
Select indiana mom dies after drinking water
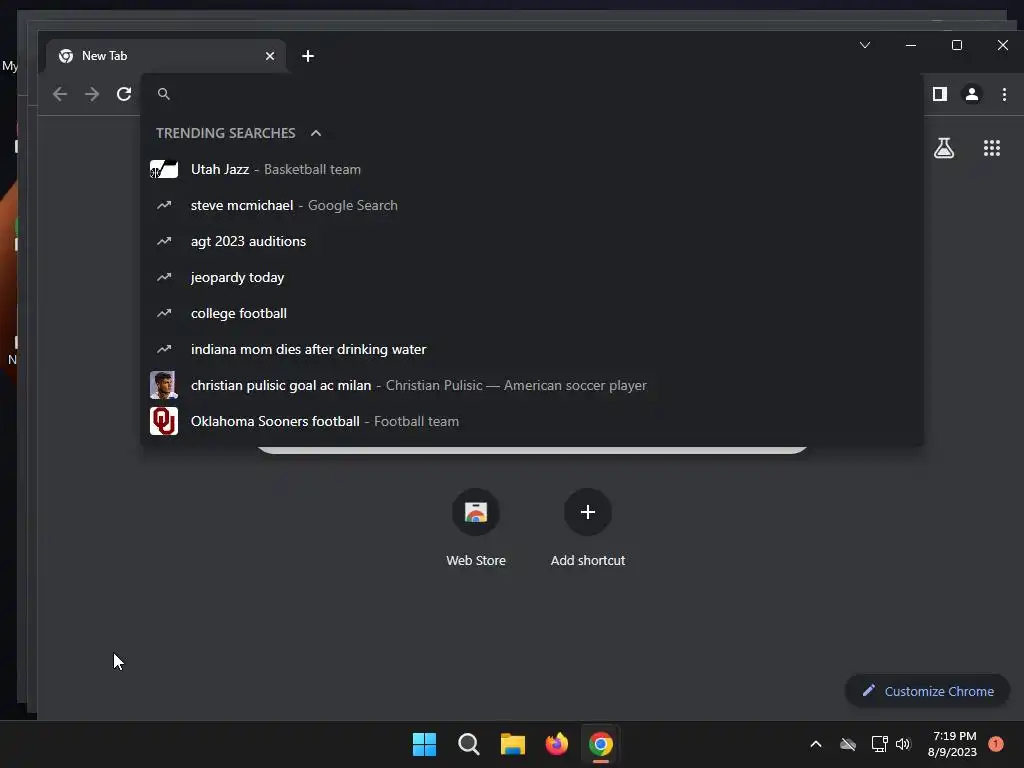tap(532, 349)
